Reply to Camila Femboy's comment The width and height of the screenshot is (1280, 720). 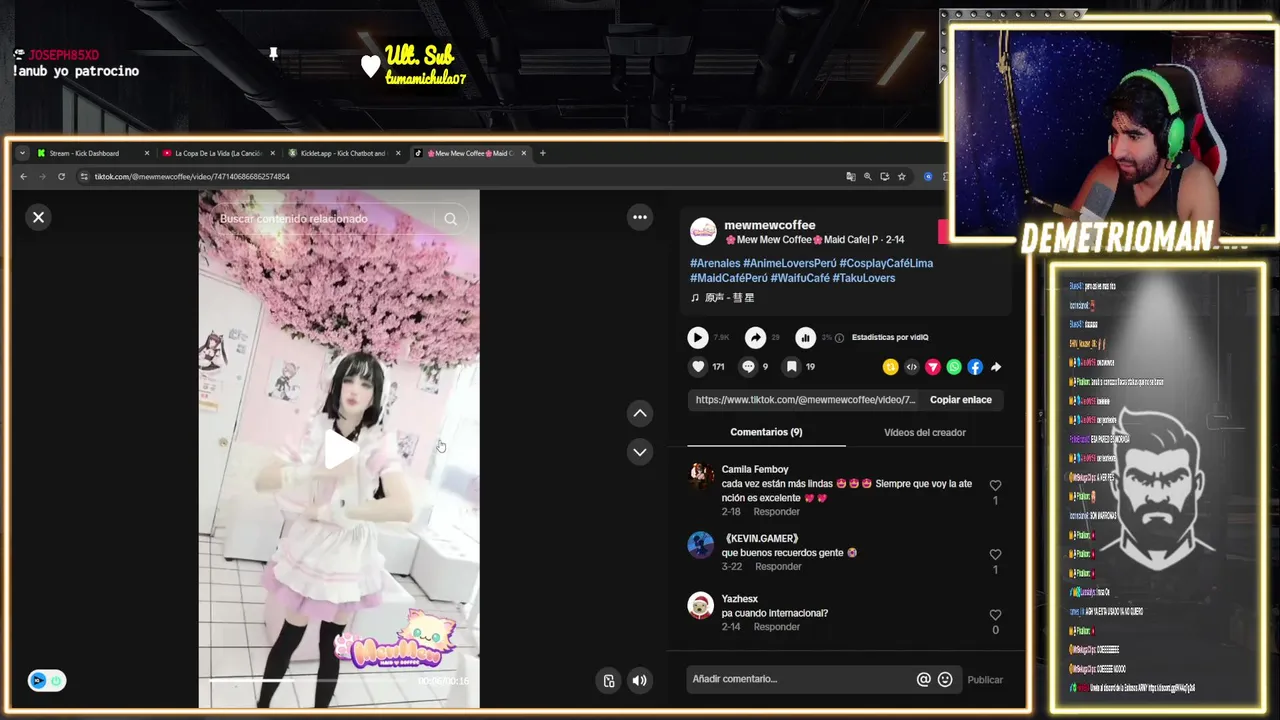tap(777, 512)
